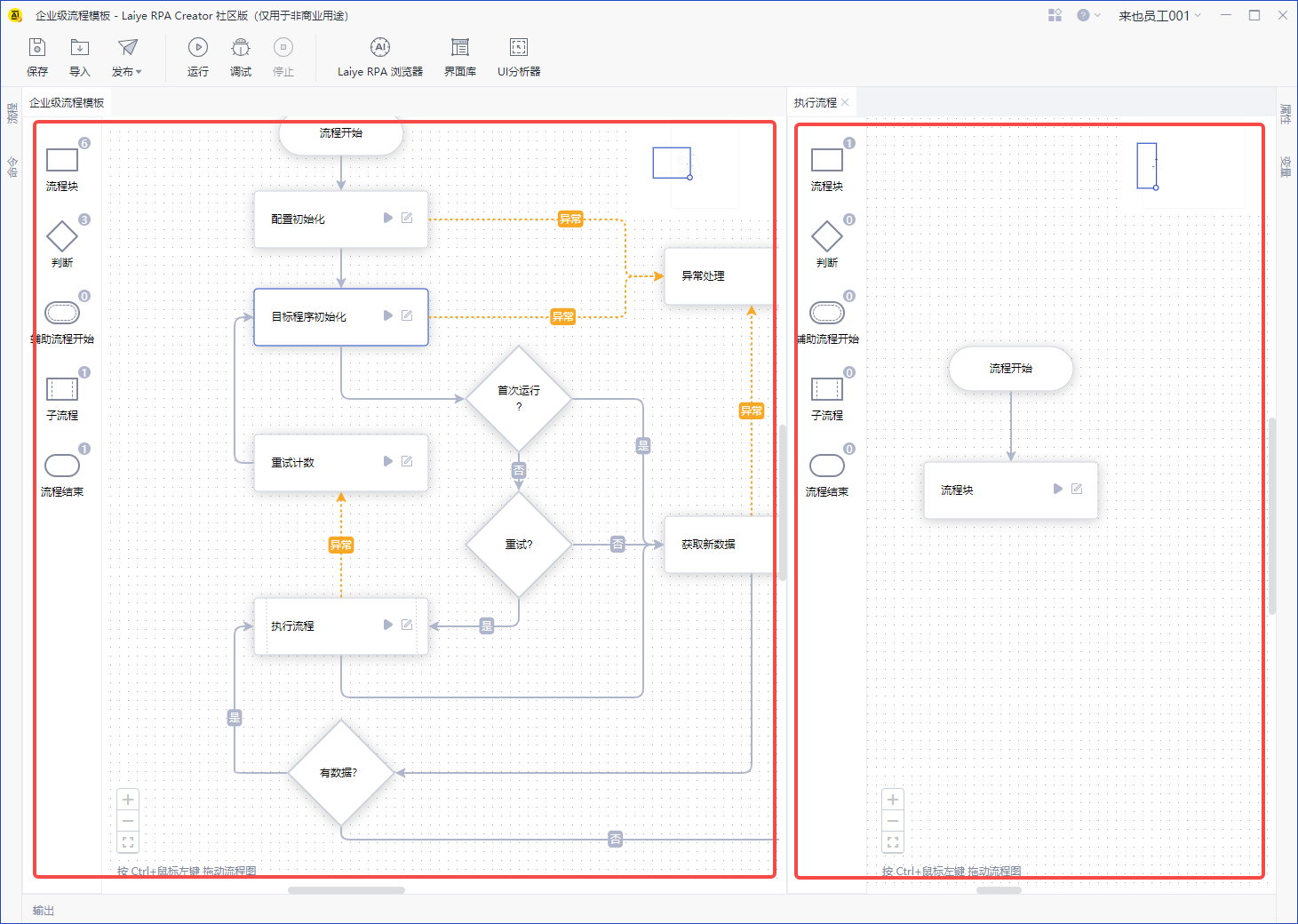The image size is (1298, 924).
Task: Select 流程结束 shape in left palette
Action: coord(62,466)
